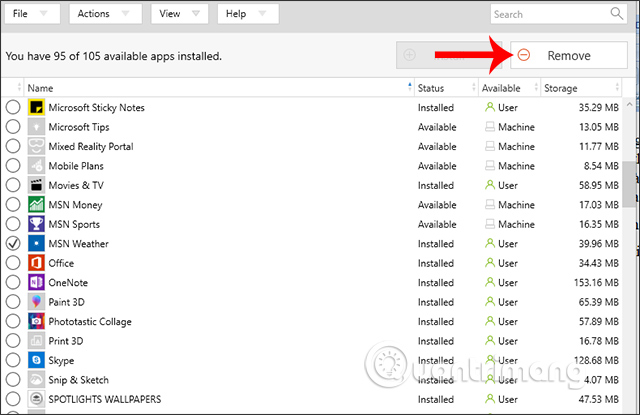Click the Snip & Sketch app icon
Screen dimensions: 640x415
(36, 379)
